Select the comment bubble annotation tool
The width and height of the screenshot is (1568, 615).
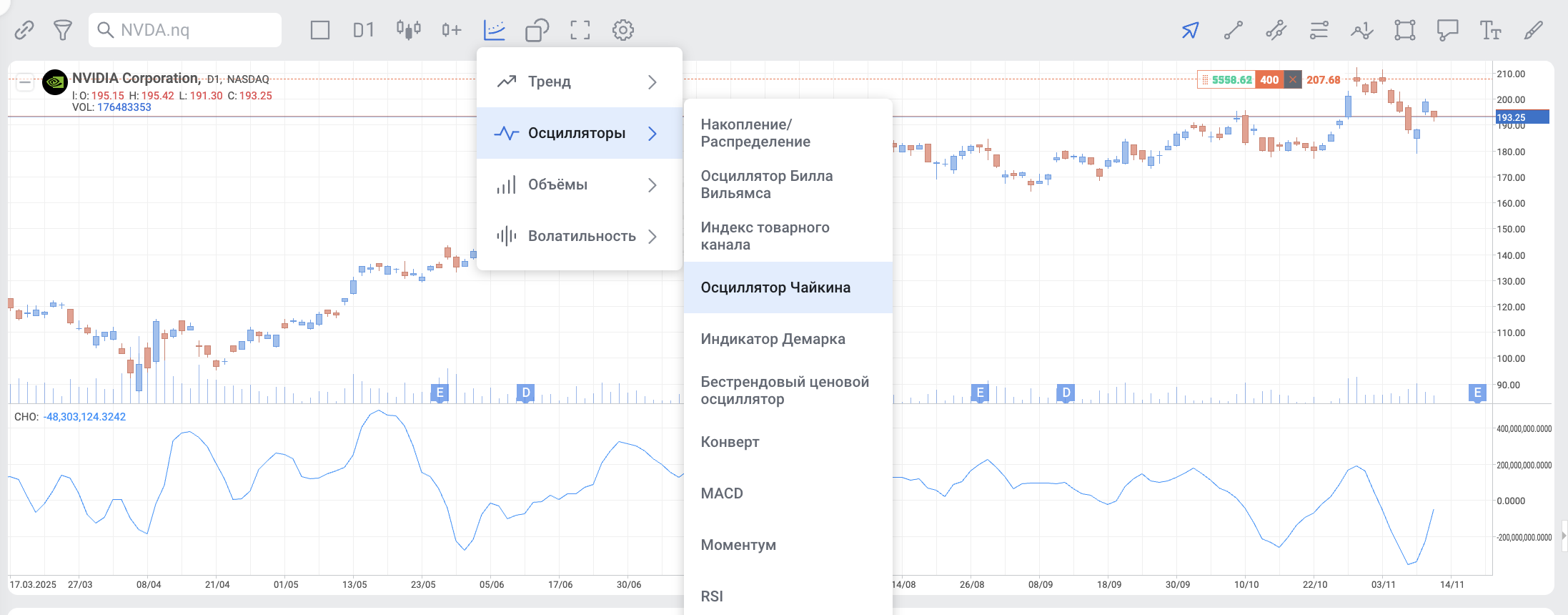(1448, 30)
